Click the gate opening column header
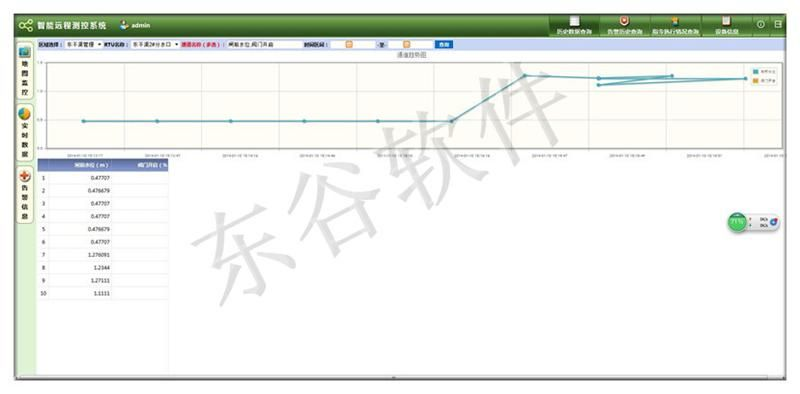This screenshot has width=800, height=394. [x=140, y=165]
